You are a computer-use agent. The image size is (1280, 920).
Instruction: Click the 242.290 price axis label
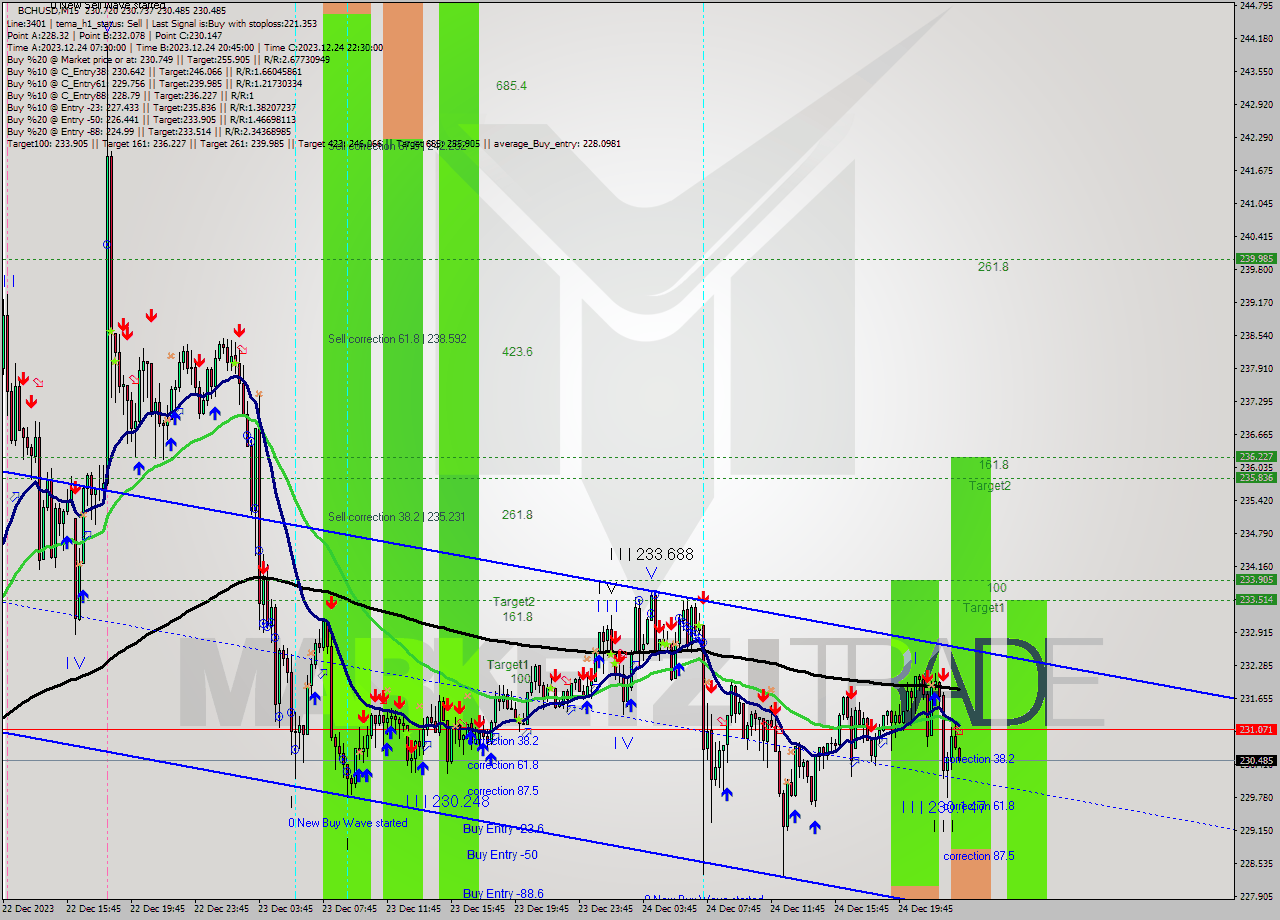point(1256,137)
